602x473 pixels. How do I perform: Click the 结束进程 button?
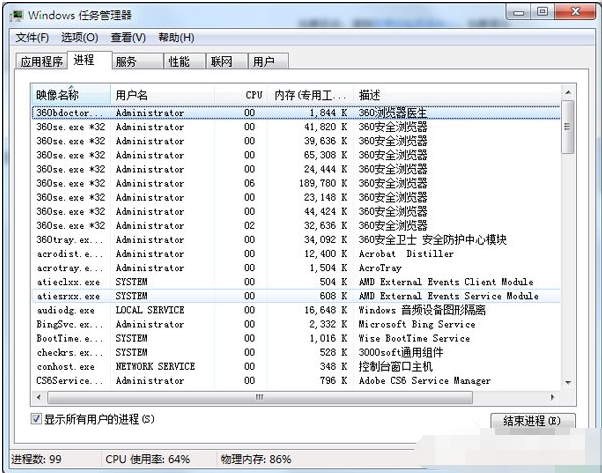(533, 420)
